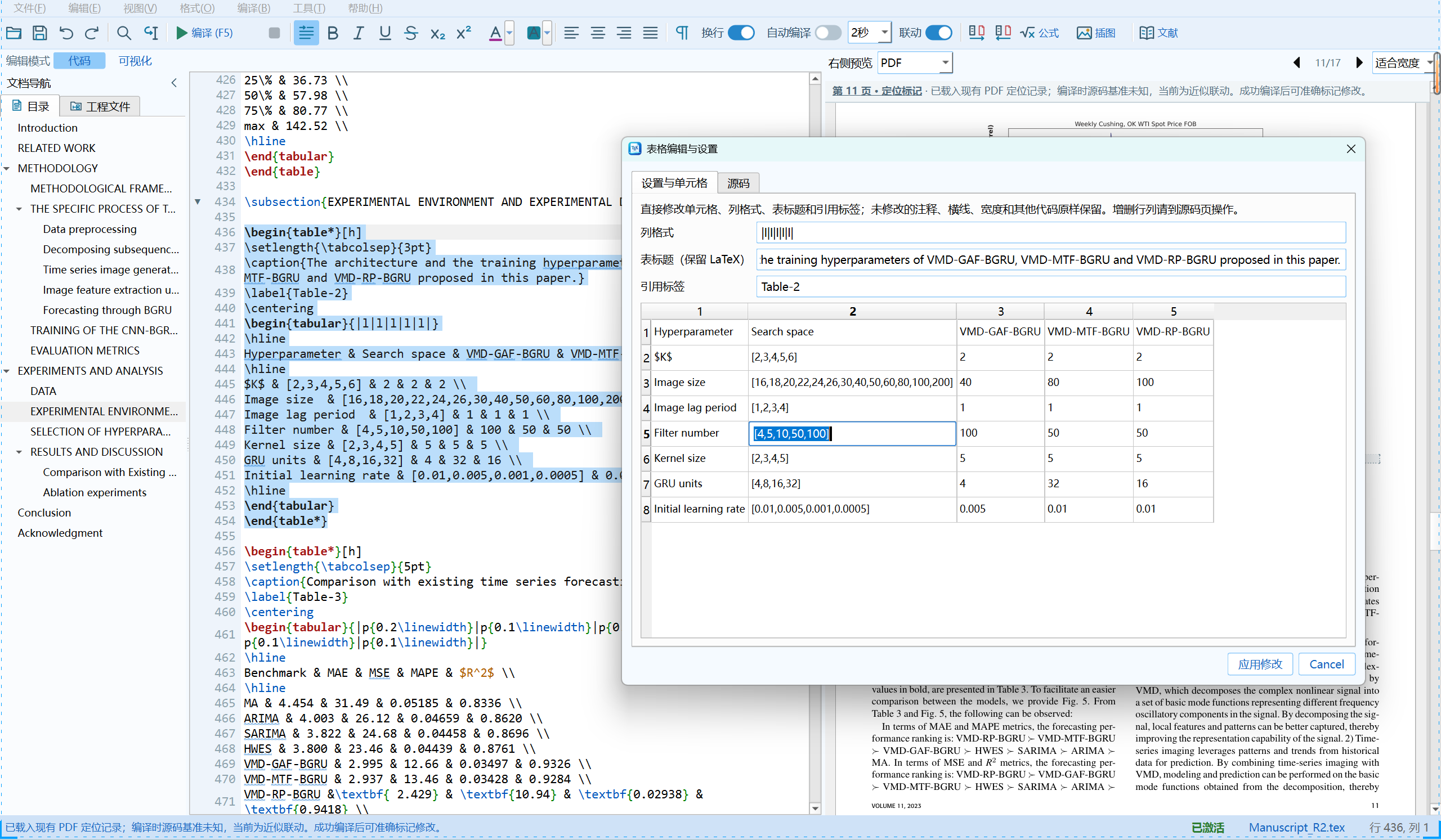Click the subscript x₂ icon
This screenshot has height=840, width=1441.
(437, 33)
